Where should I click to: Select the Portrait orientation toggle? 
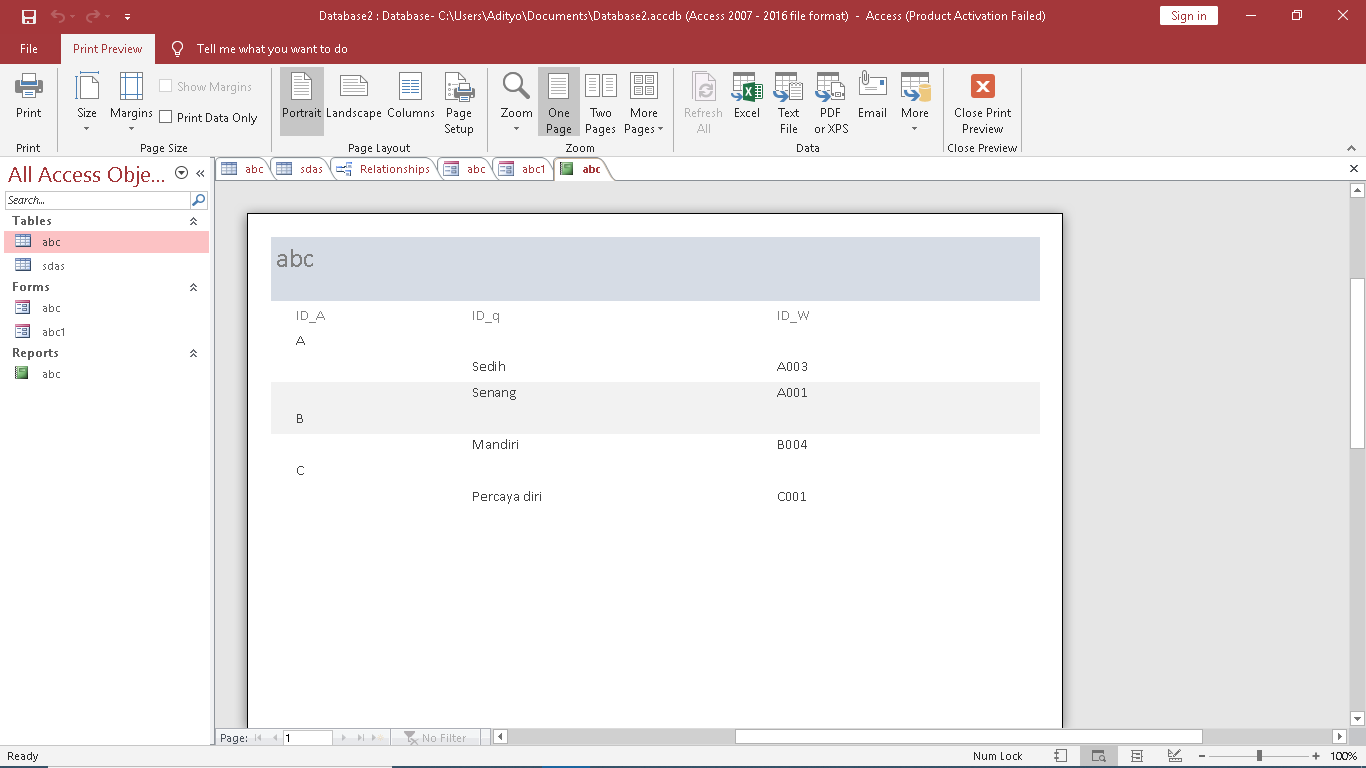coord(302,96)
